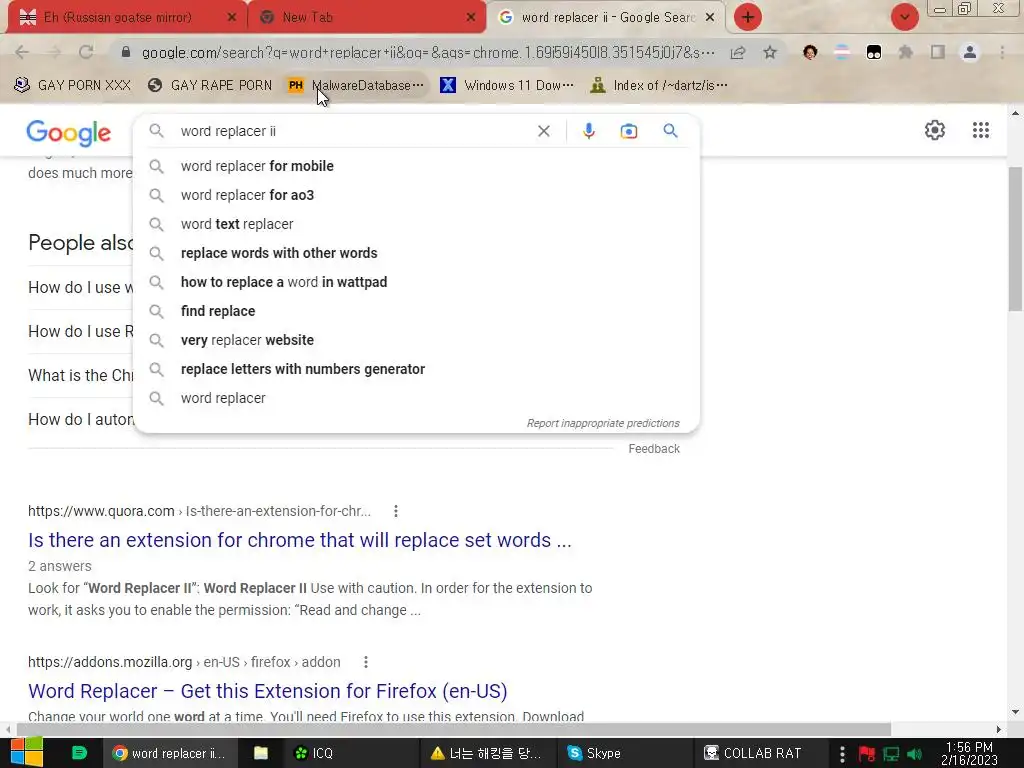Click the Feedback link
1024x768 pixels.
(x=654, y=449)
